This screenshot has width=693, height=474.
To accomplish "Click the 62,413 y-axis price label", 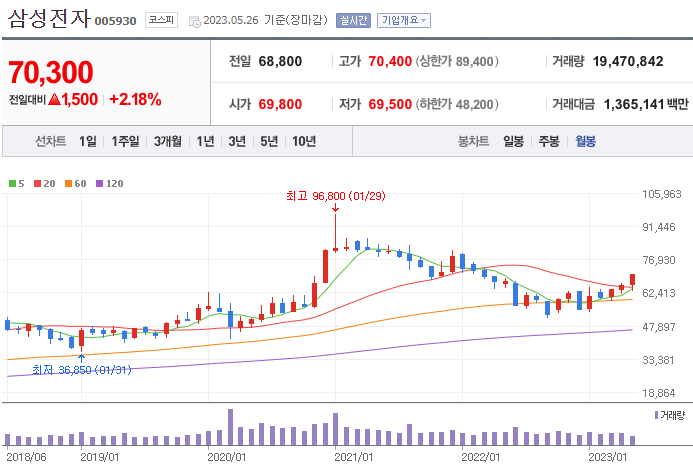I will (659, 293).
